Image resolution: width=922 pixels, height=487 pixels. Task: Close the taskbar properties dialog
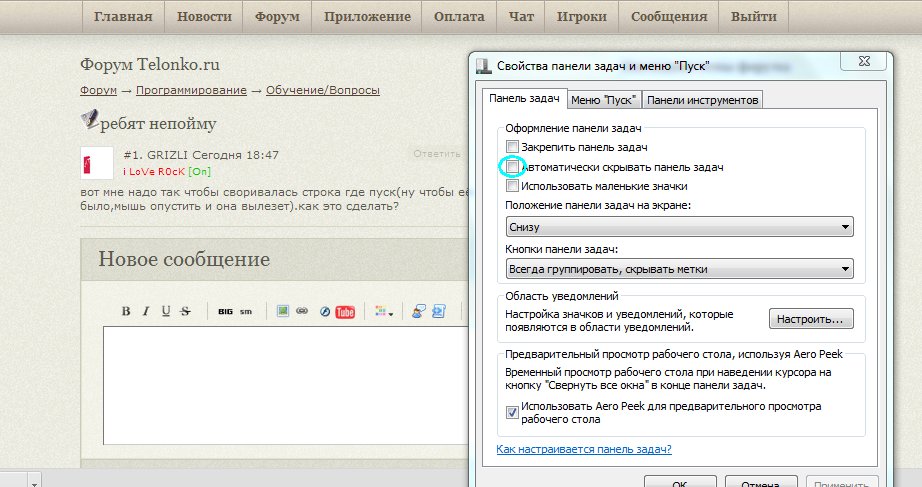(x=863, y=61)
